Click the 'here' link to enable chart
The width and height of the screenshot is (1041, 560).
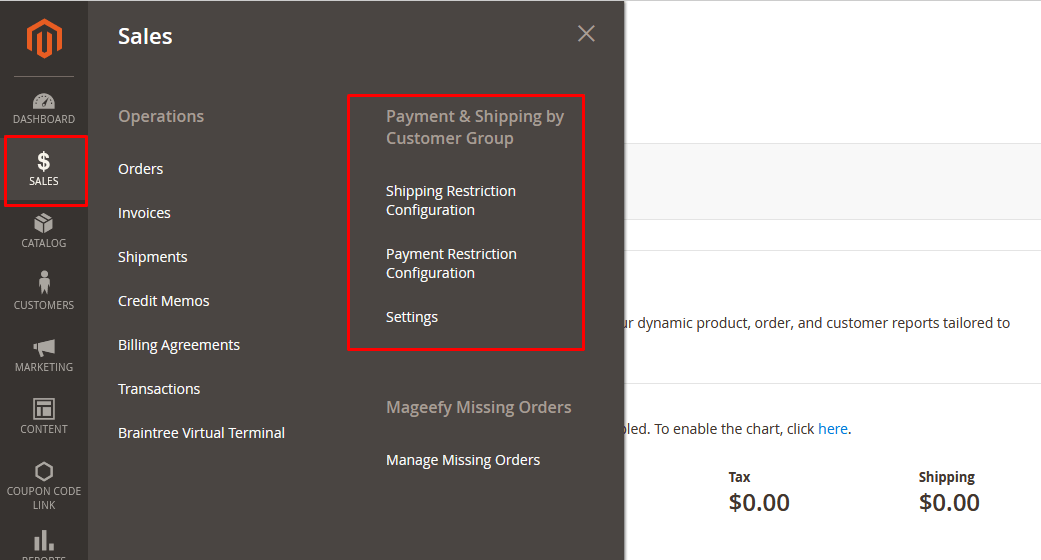[832, 429]
